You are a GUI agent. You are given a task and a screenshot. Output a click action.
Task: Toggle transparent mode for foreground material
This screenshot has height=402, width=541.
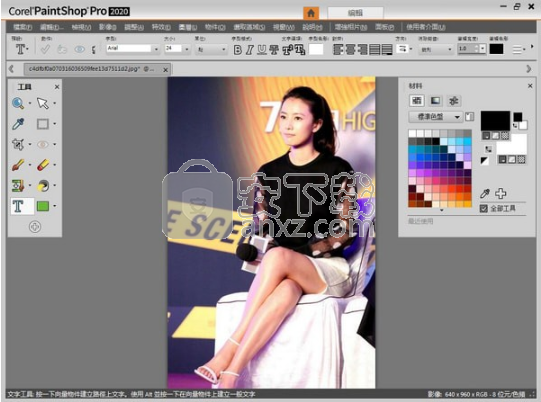tap(505, 136)
